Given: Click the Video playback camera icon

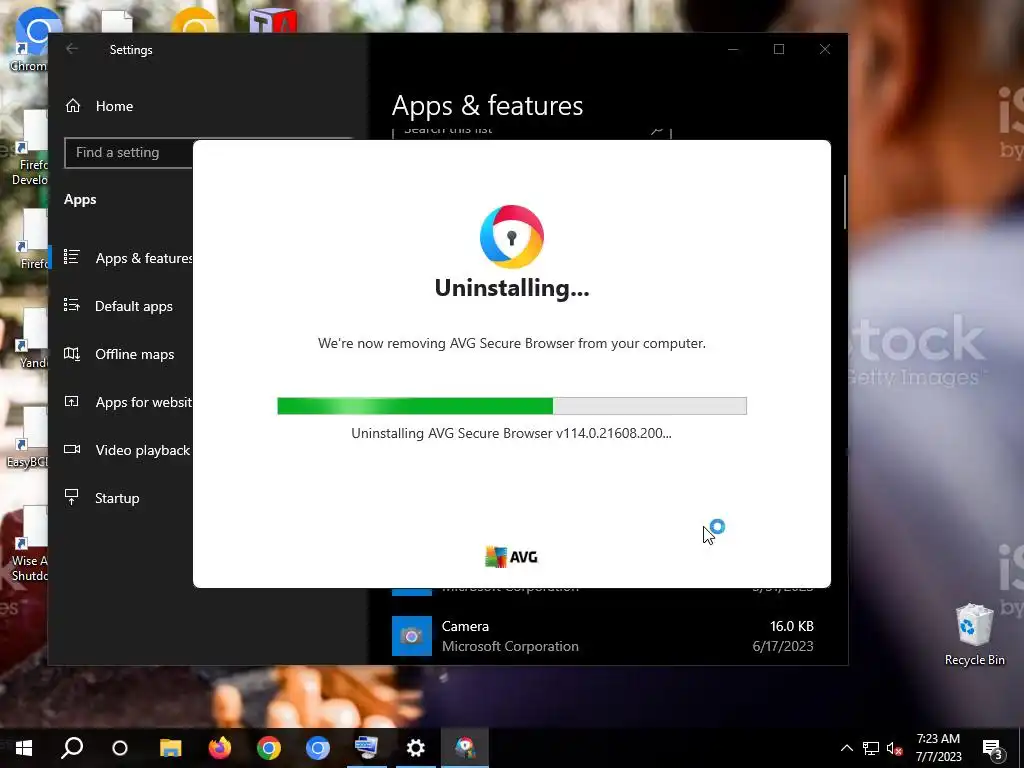Looking at the screenshot, I should click(x=72, y=449).
